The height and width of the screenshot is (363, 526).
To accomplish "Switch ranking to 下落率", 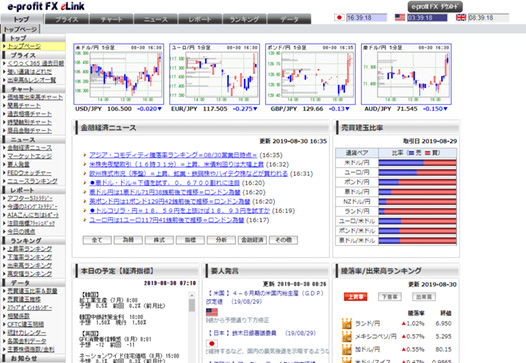I will (389, 297).
